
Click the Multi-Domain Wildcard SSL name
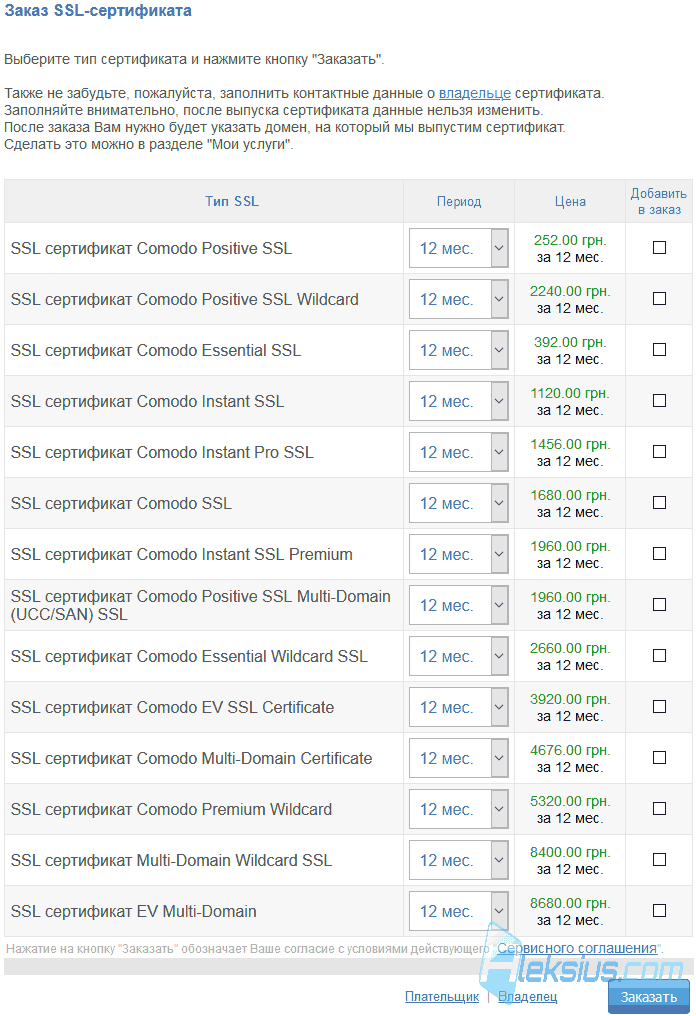tap(171, 860)
